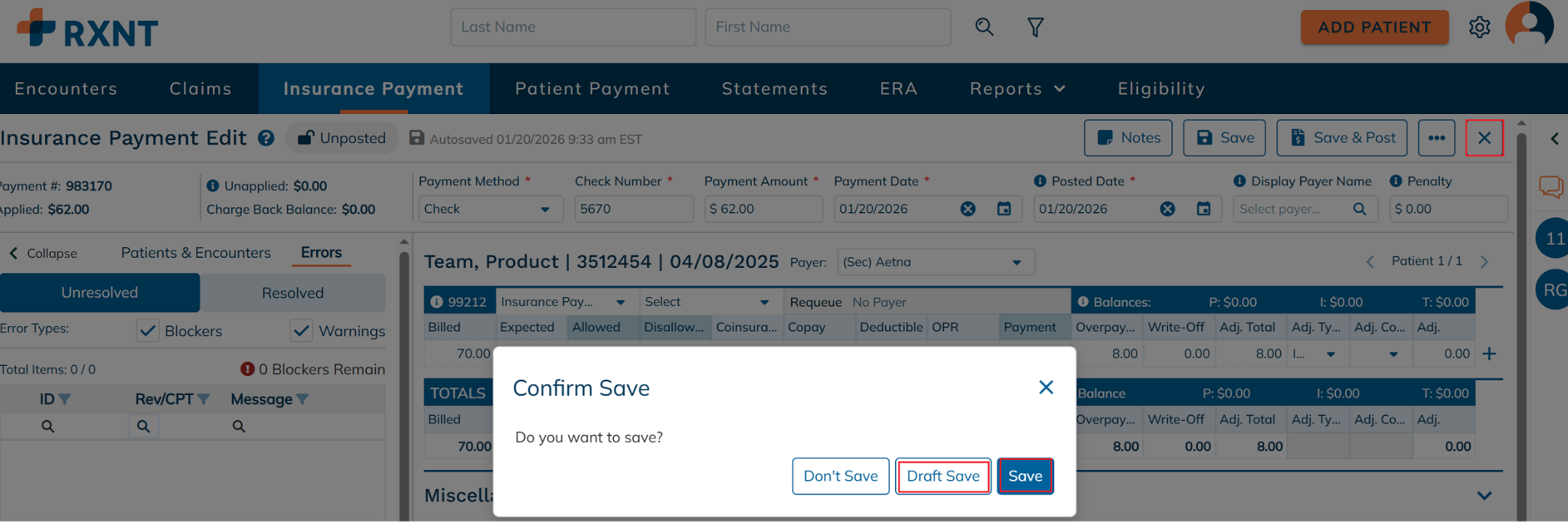Toggle the Warnings error type checkbox

click(x=302, y=331)
